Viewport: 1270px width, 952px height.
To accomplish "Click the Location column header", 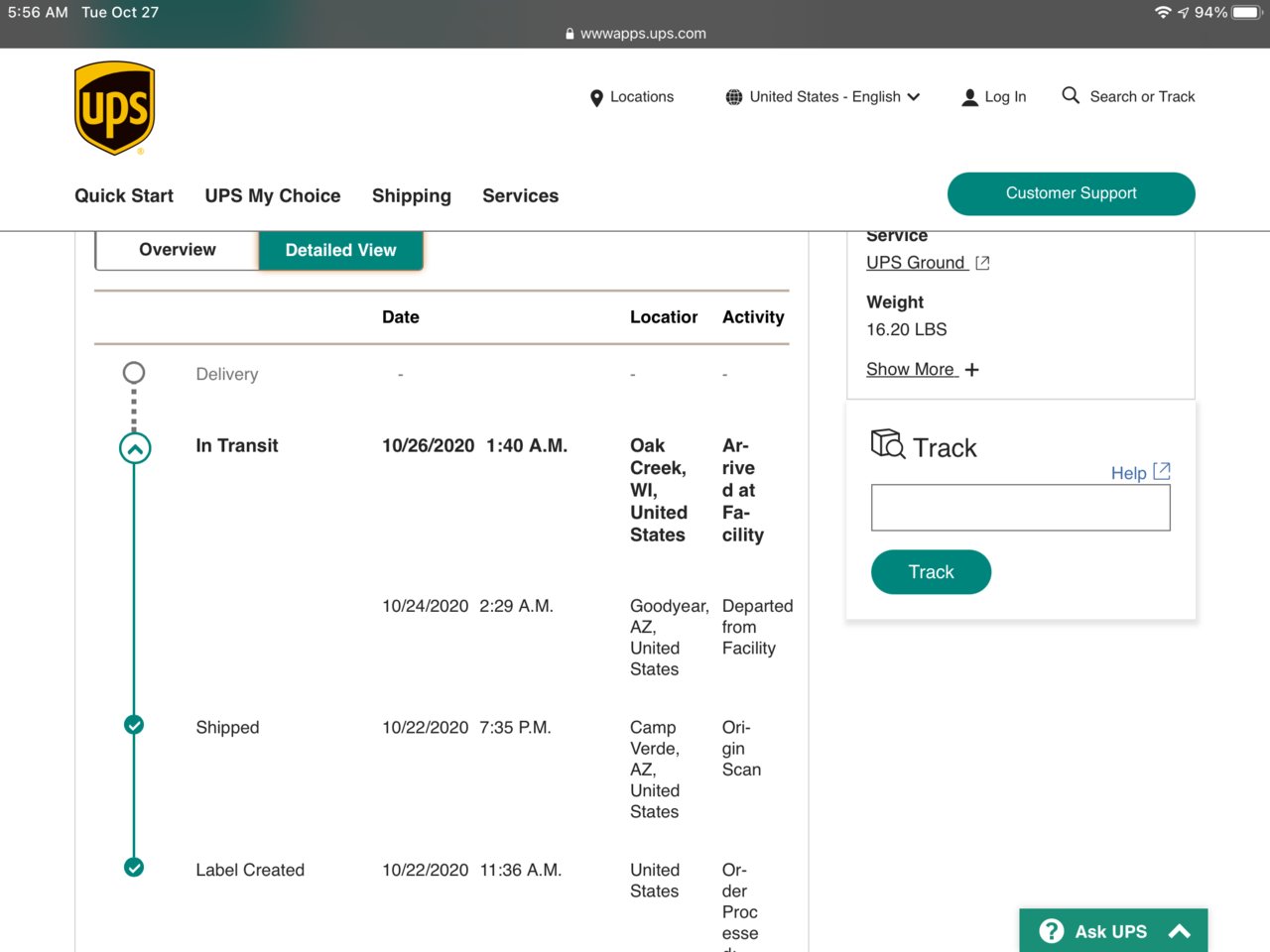I will click(664, 317).
